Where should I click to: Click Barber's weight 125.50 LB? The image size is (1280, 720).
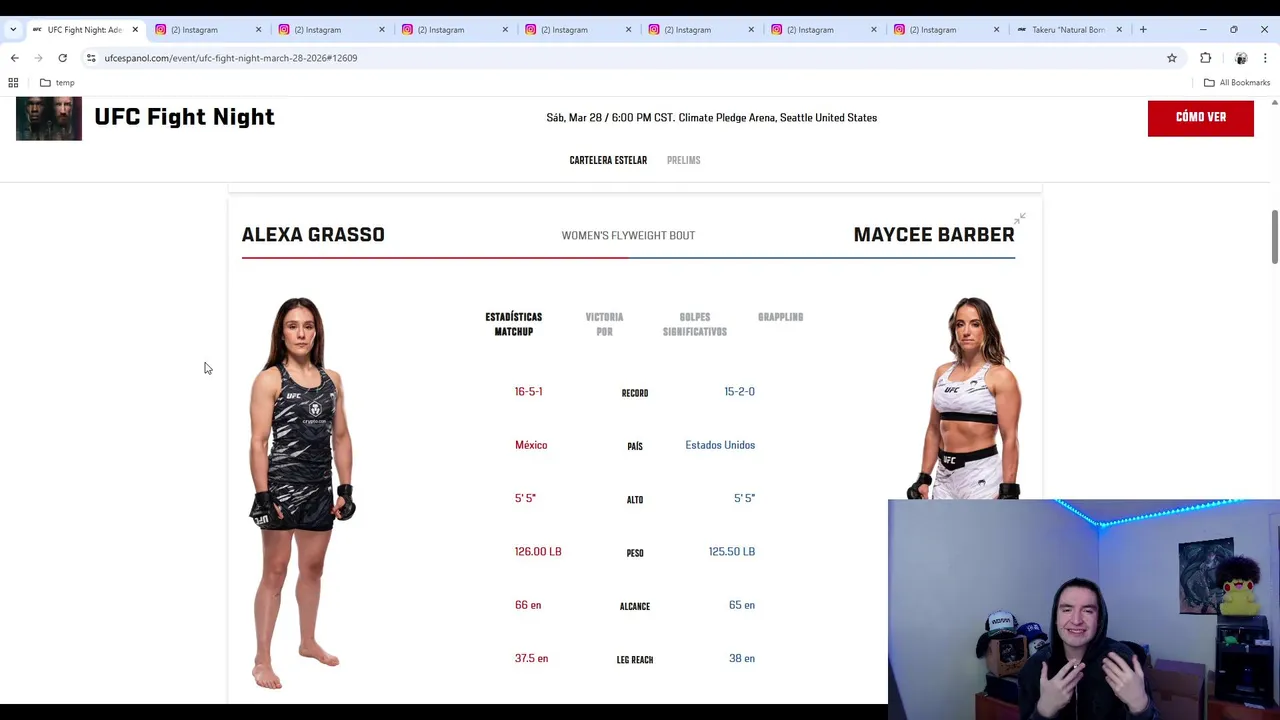tap(732, 552)
